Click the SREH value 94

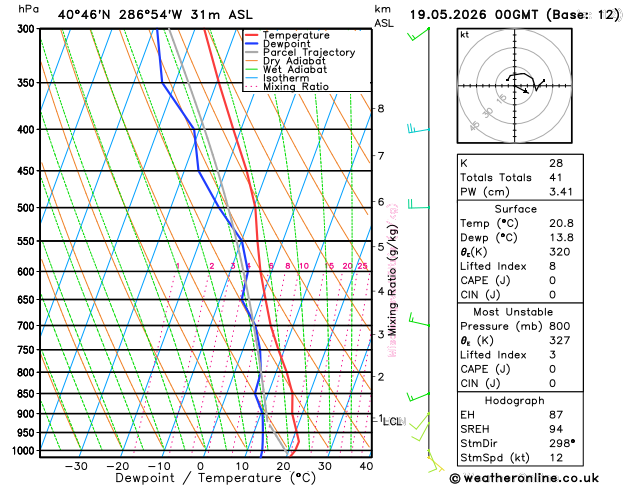click(556, 429)
